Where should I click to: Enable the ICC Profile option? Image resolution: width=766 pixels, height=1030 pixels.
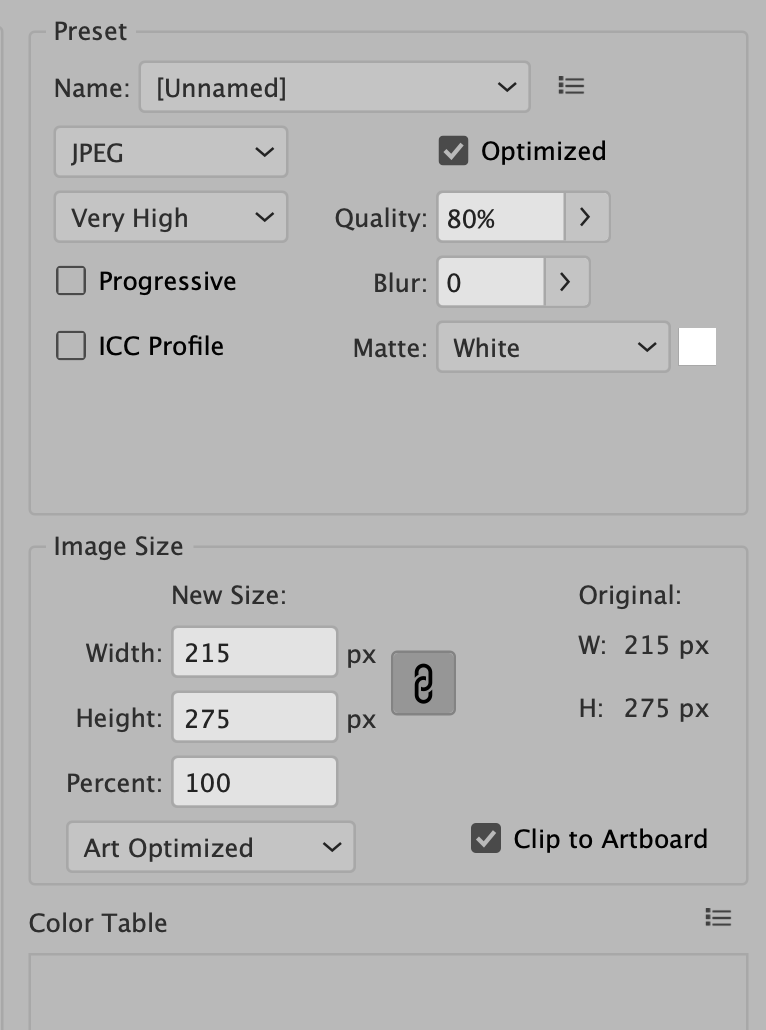click(70, 345)
